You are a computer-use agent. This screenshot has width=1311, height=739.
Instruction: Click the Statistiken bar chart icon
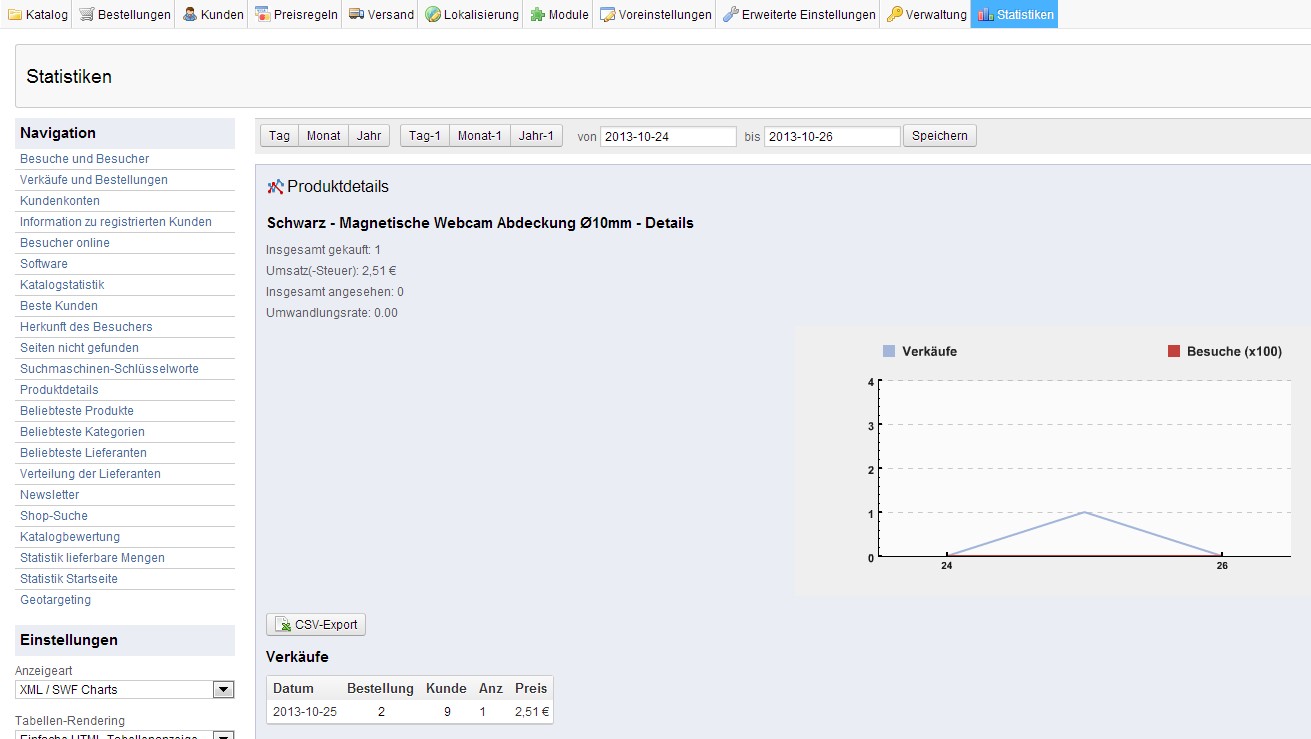coord(986,15)
